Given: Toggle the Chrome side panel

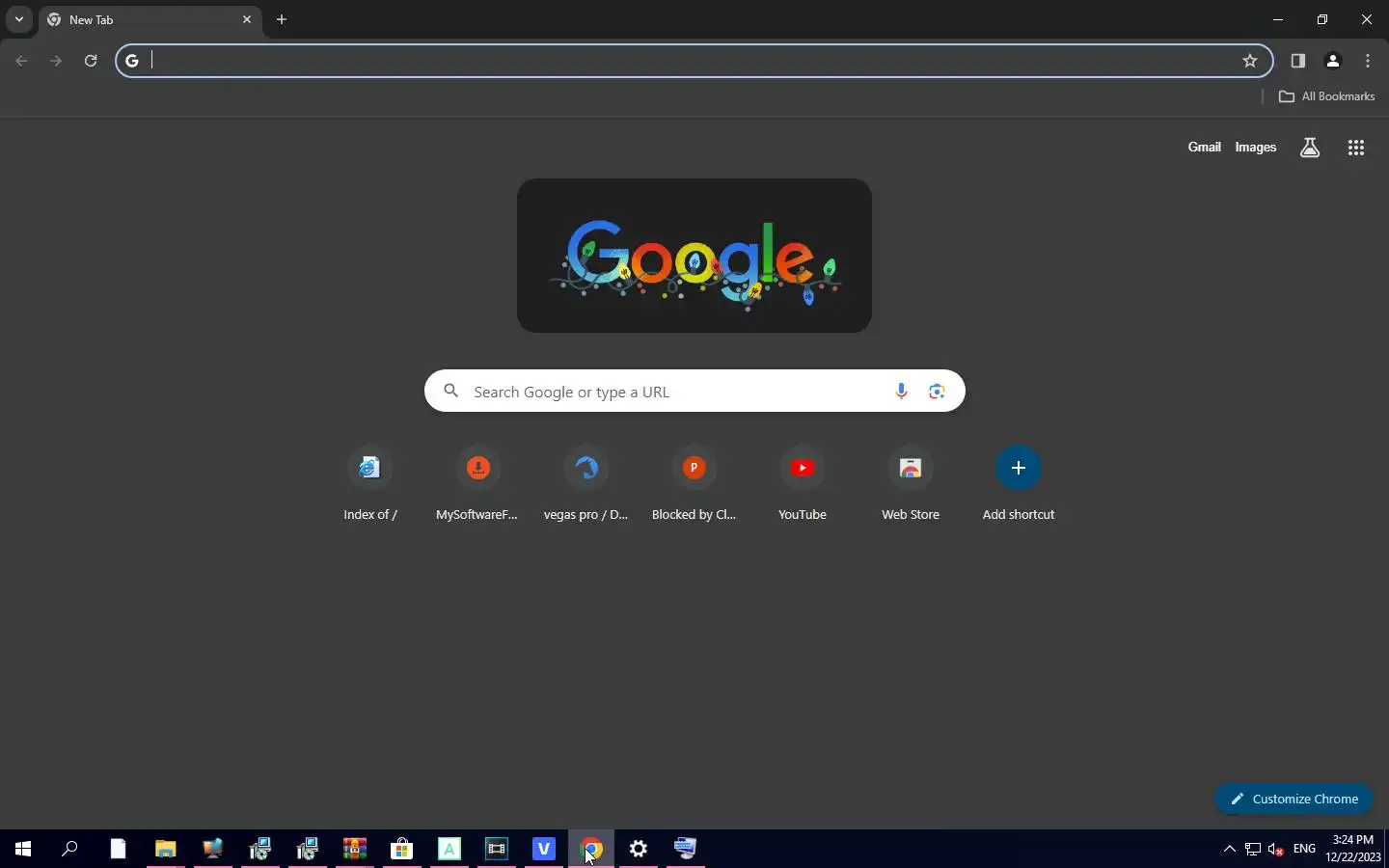Looking at the screenshot, I should [1298, 61].
